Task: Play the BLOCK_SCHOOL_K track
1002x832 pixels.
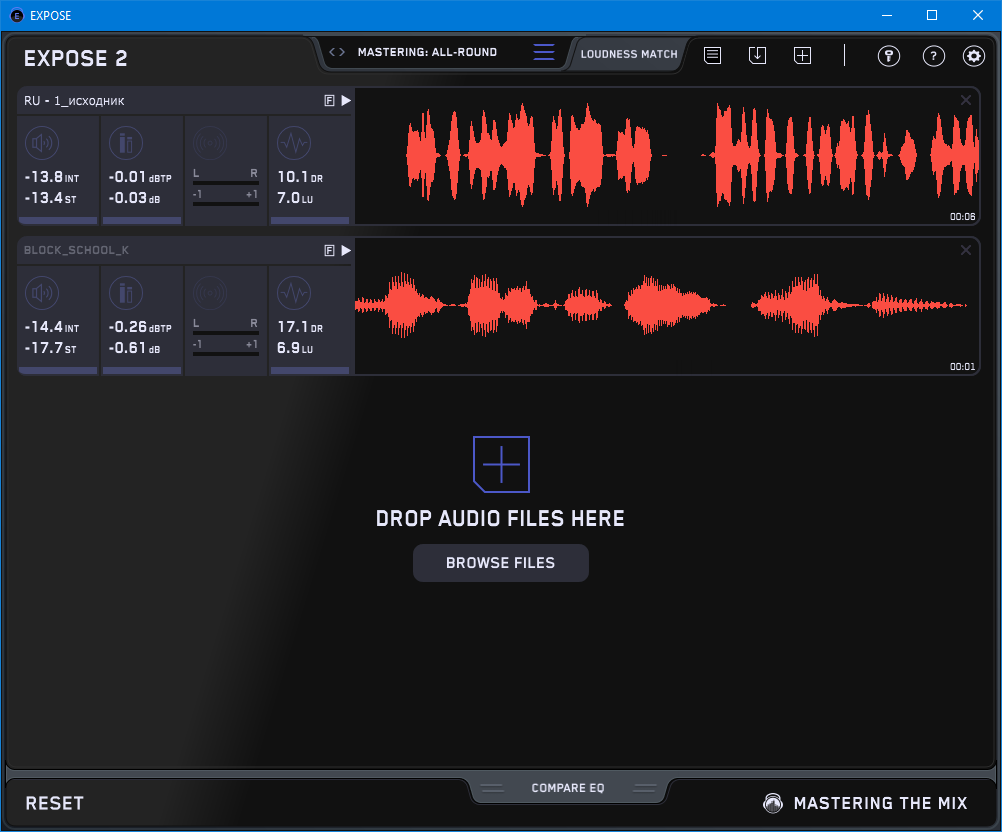Action: 346,250
